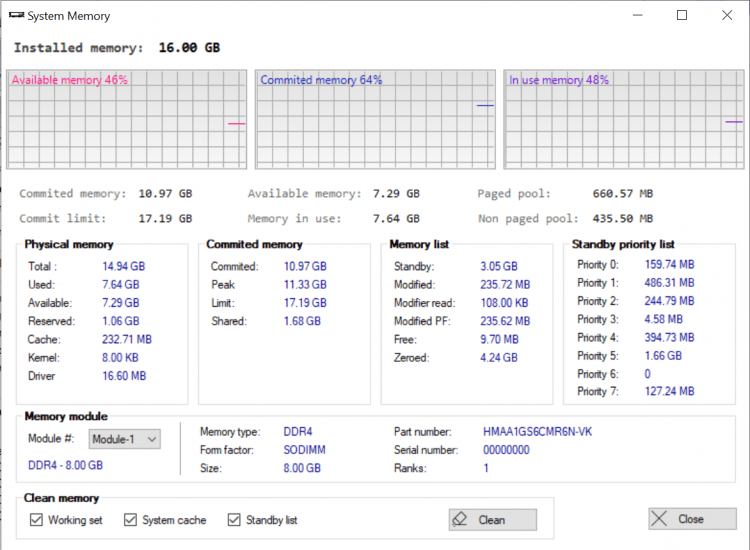
Task: Click the In use memory 48% graph
Action: [x=624, y=119]
